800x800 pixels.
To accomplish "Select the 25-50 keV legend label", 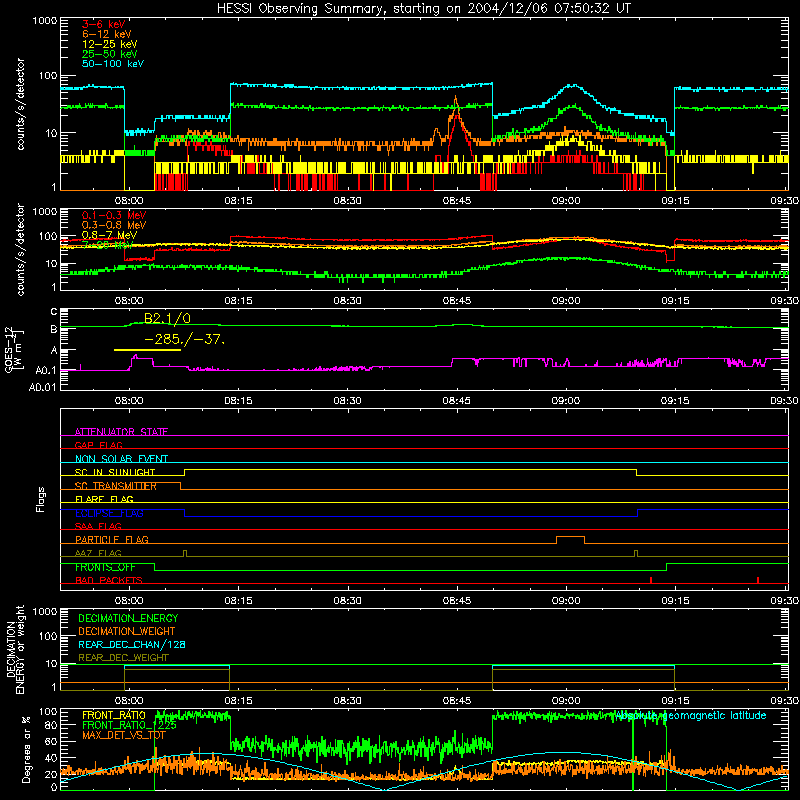I will 109,54.
